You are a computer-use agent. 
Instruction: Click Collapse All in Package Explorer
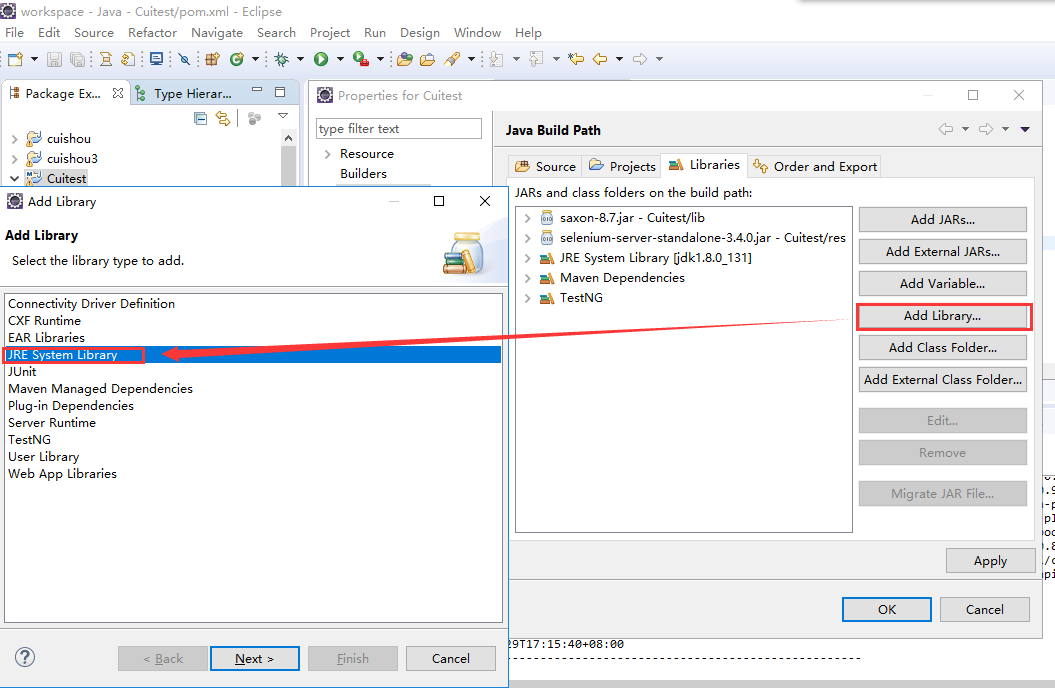[x=201, y=119]
